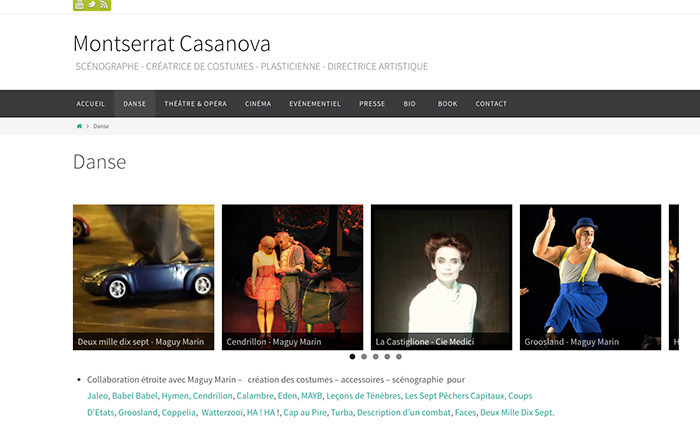Follow the Cendrillon text link
Screen dimensions: 700x427
(212, 396)
